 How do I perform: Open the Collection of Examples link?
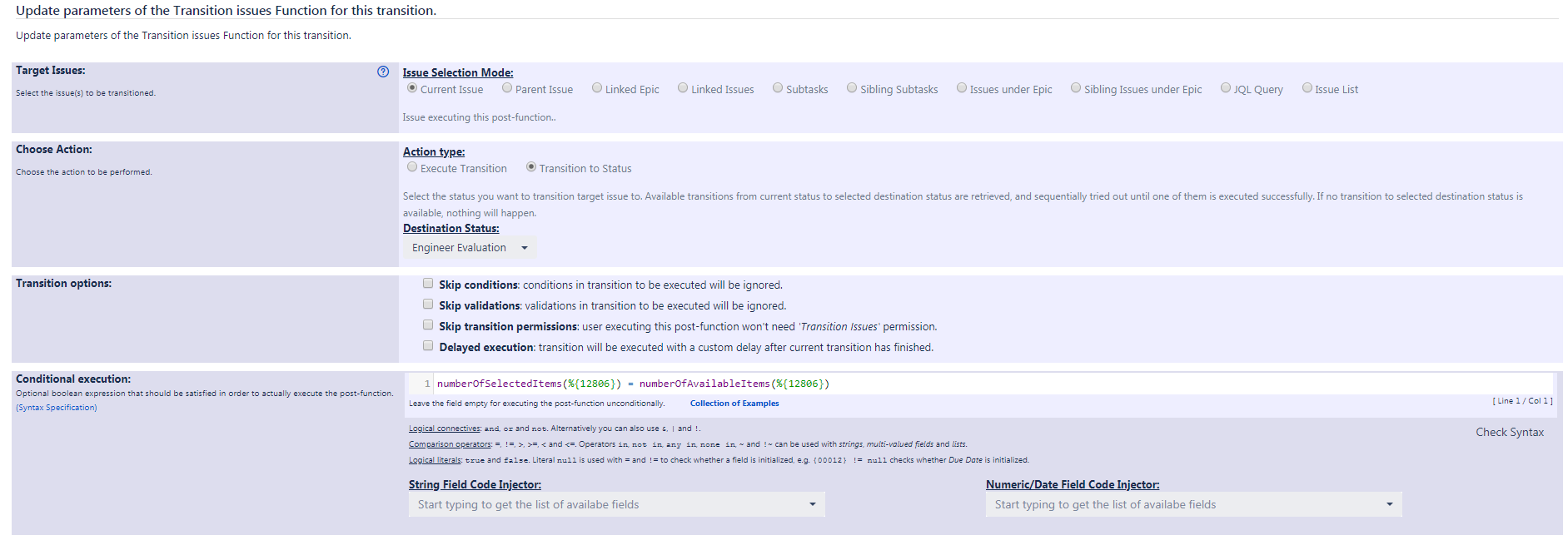pos(734,404)
